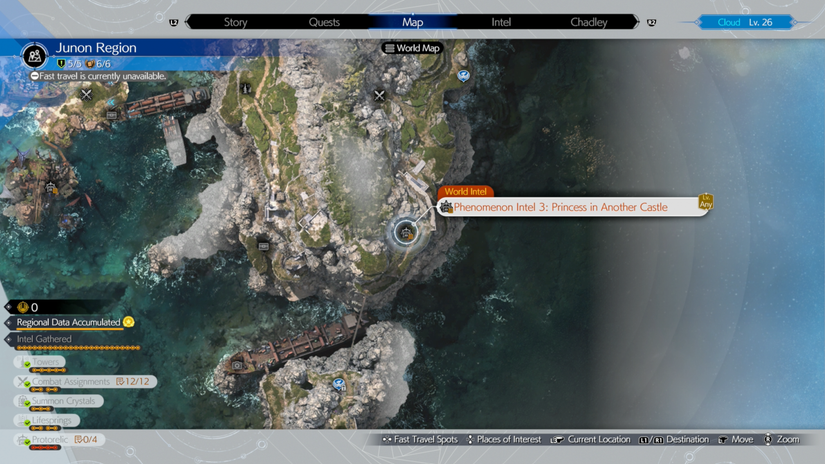Click the blue marker on southern island
This screenshot has height=464, width=825.
coord(339,383)
